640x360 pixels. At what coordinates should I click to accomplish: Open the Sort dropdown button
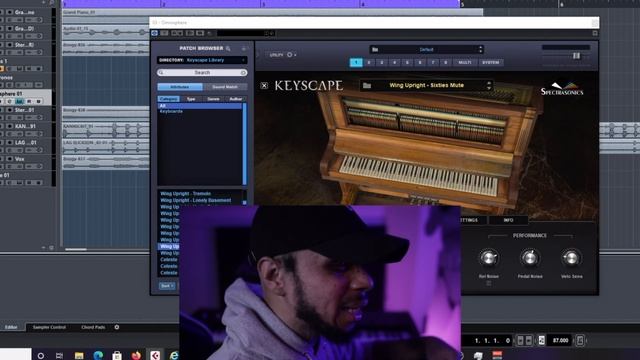tap(167, 286)
